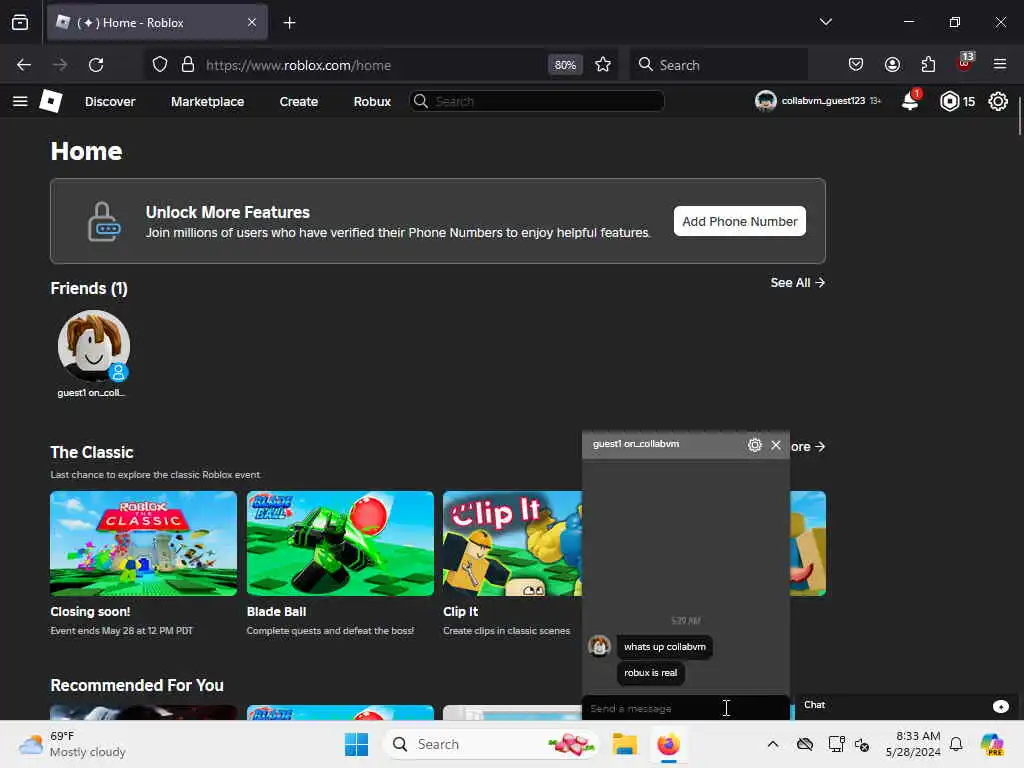This screenshot has width=1024, height=768.
Task: Open Firefox account icon
Action: [892, 65]
